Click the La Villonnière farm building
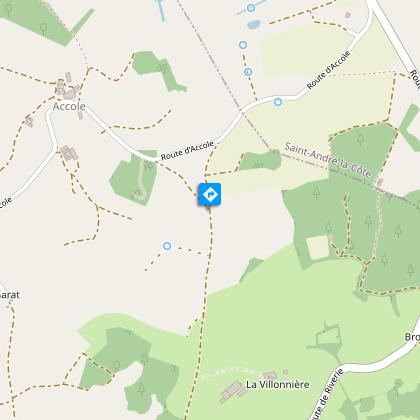420x420 pixels. pos(231,392)
